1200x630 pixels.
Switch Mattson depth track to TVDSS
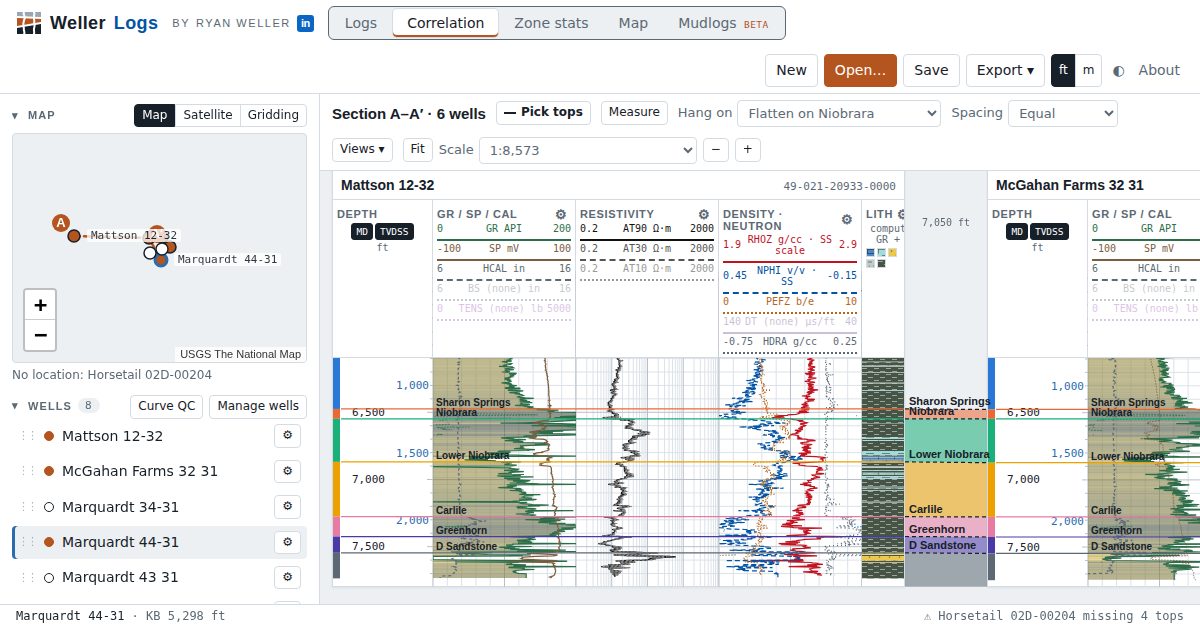pyautogui.click(x=395, y=232)
